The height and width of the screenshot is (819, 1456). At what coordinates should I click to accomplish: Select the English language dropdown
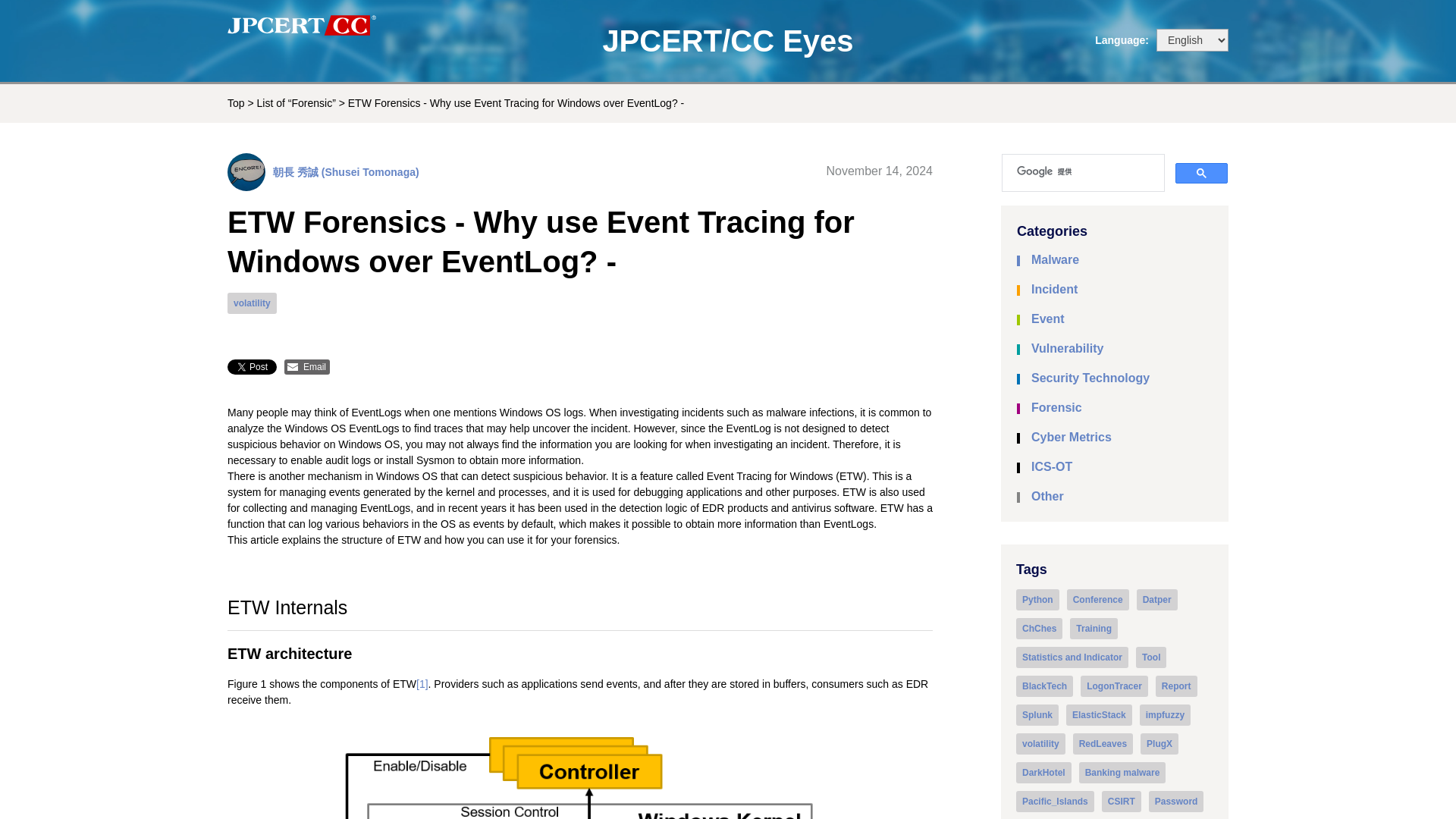(1191, 39)
